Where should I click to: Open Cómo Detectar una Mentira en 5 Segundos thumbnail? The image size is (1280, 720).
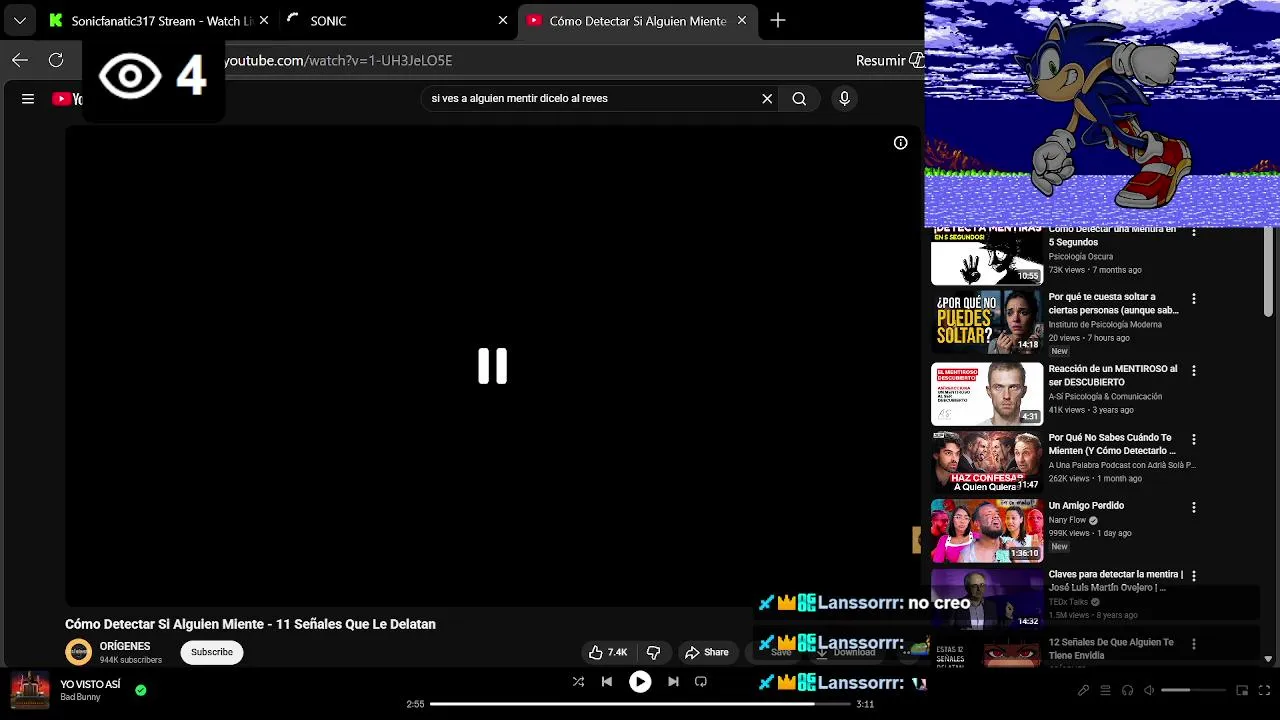987,256
